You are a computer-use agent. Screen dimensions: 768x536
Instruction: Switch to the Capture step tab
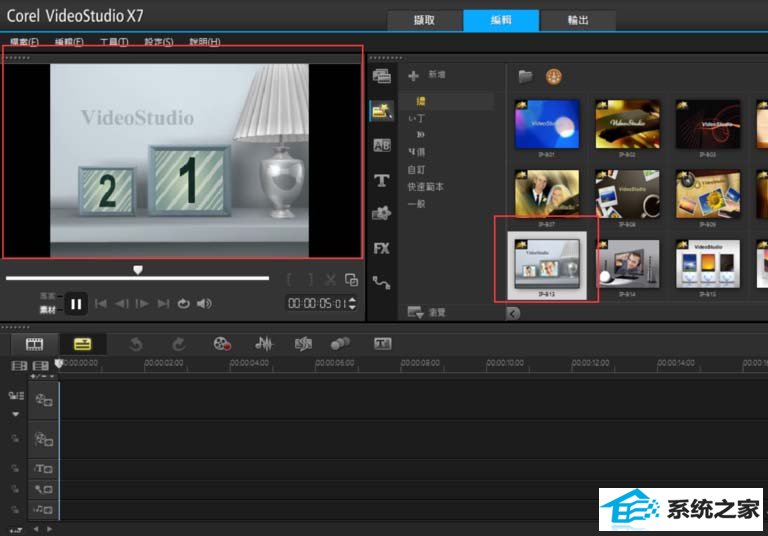tap(424, 20)
